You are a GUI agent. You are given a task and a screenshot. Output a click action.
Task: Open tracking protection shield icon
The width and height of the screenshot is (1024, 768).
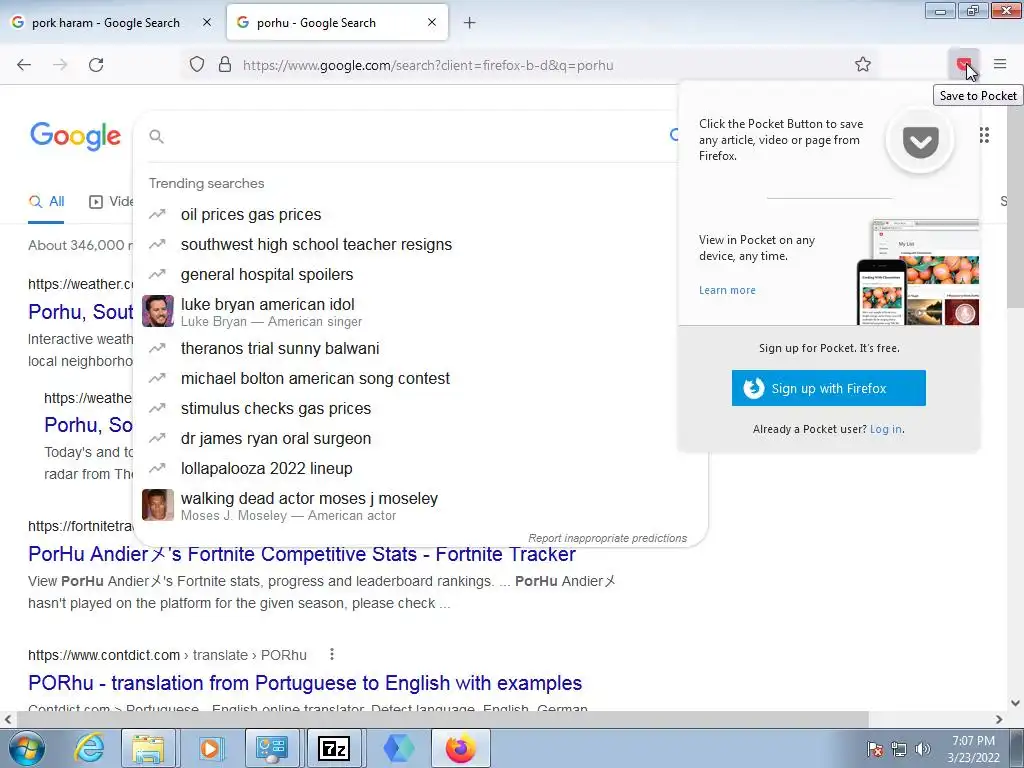(197, 65)
